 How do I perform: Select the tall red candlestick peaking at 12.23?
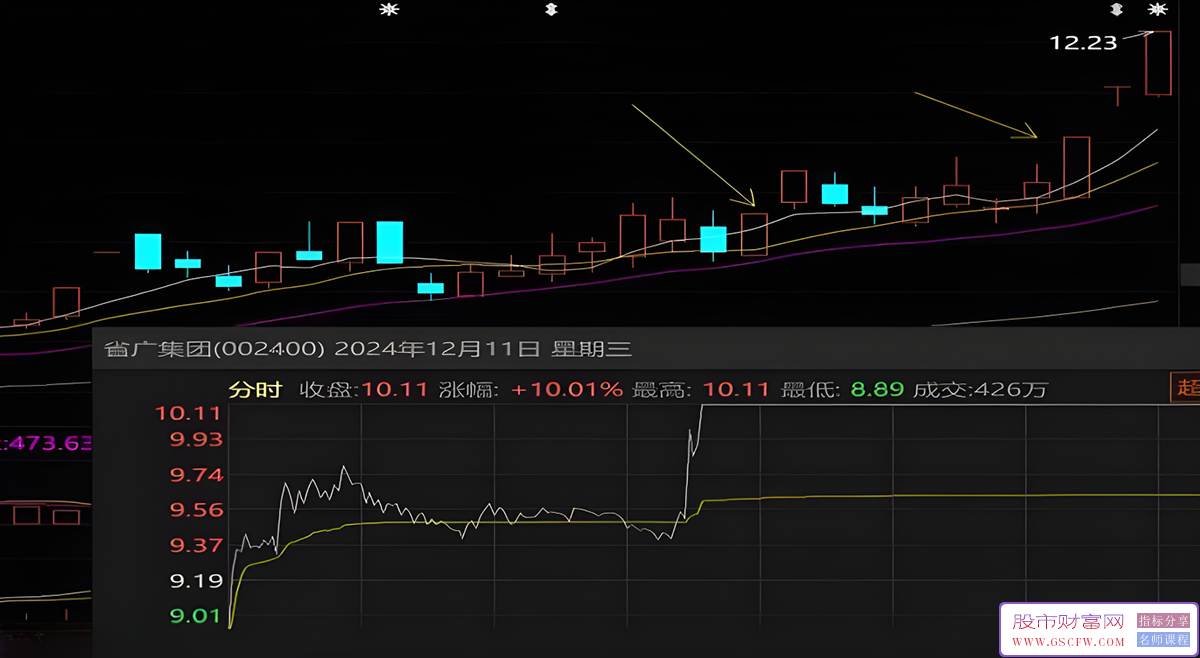coord(1157,64)
